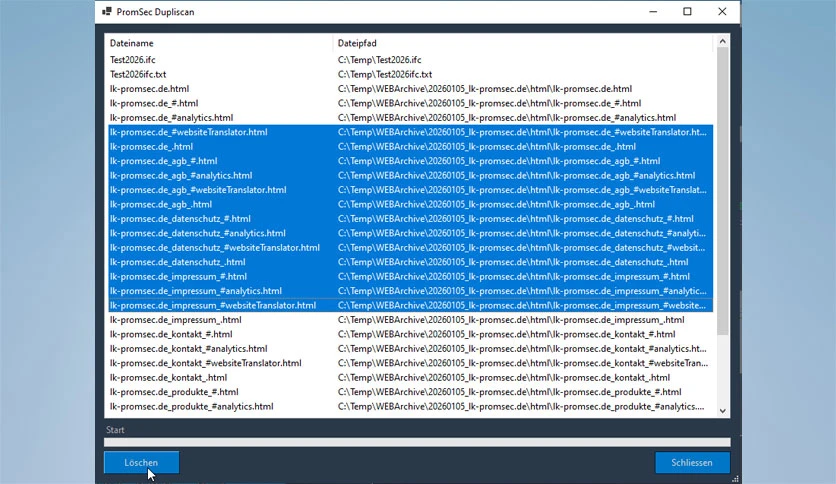
Task: Click the PromSec Dupliscan title bar icon
Action: (x=107, y=12)
